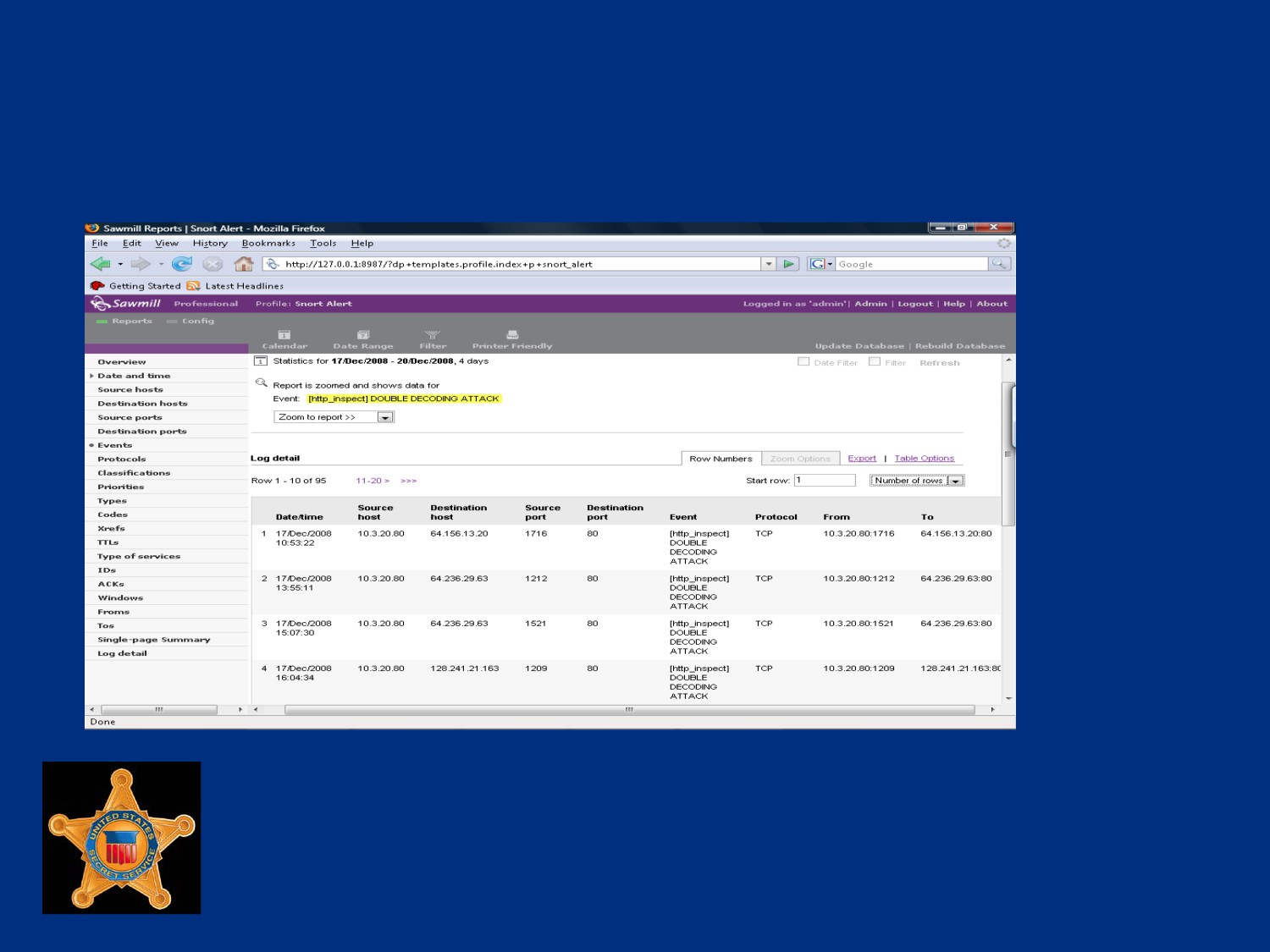Click the calendar icon beside Statistics dates
Image resolution: width=1270 pixels, height=952 pixels.
[x=261, y=361]
